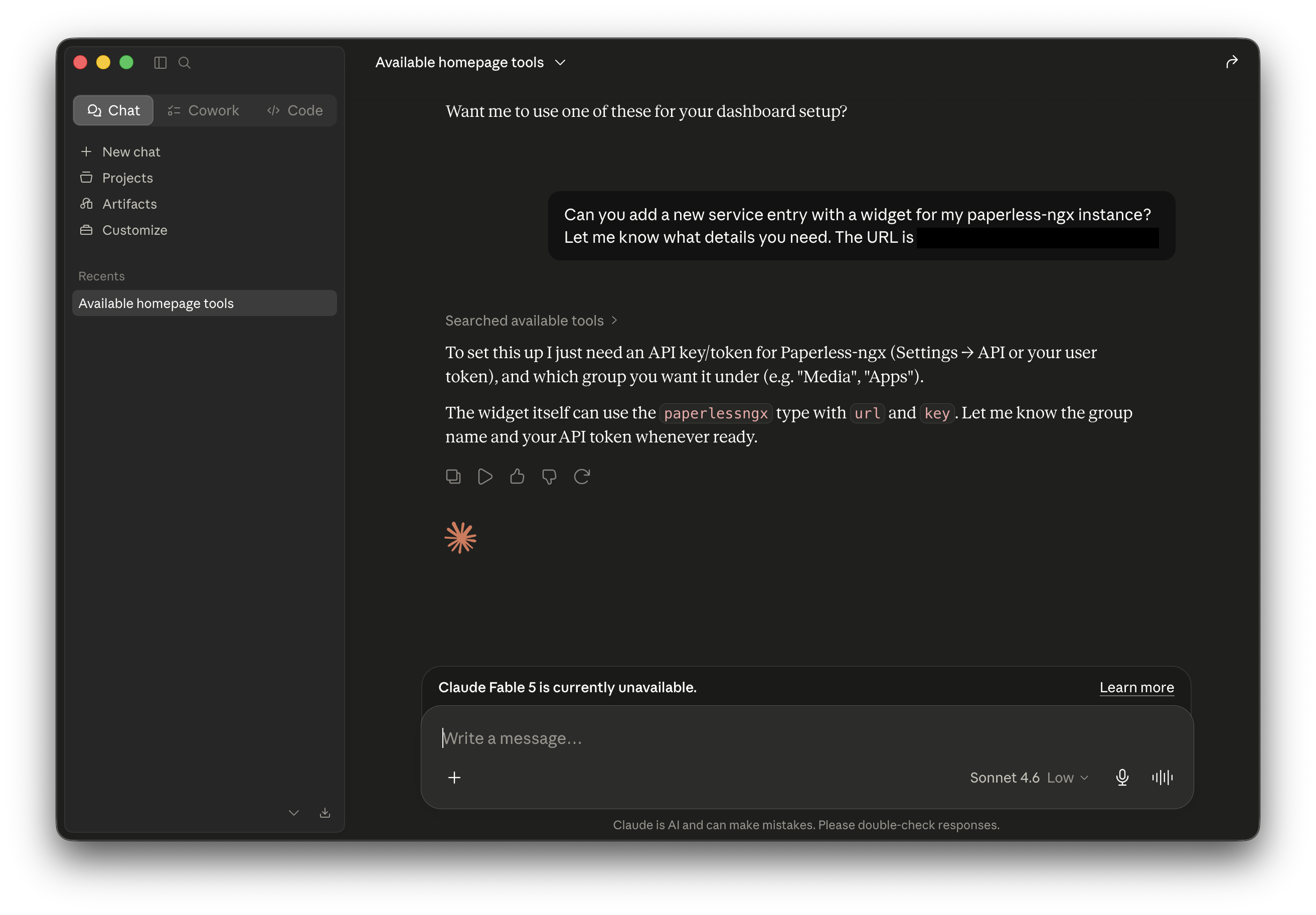Open voice mode waveform icon

pos(1163,778)
